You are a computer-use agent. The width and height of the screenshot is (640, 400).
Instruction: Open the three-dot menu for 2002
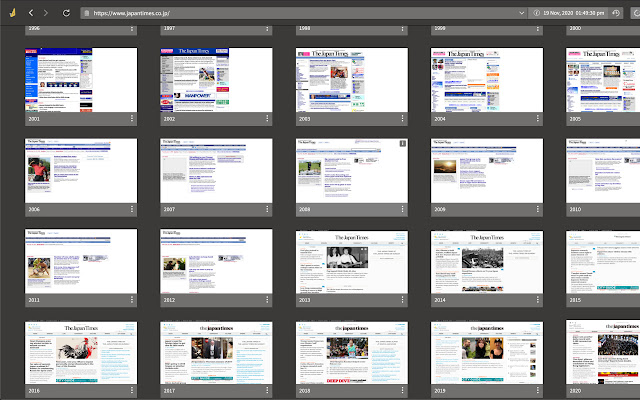coord(267,118)
